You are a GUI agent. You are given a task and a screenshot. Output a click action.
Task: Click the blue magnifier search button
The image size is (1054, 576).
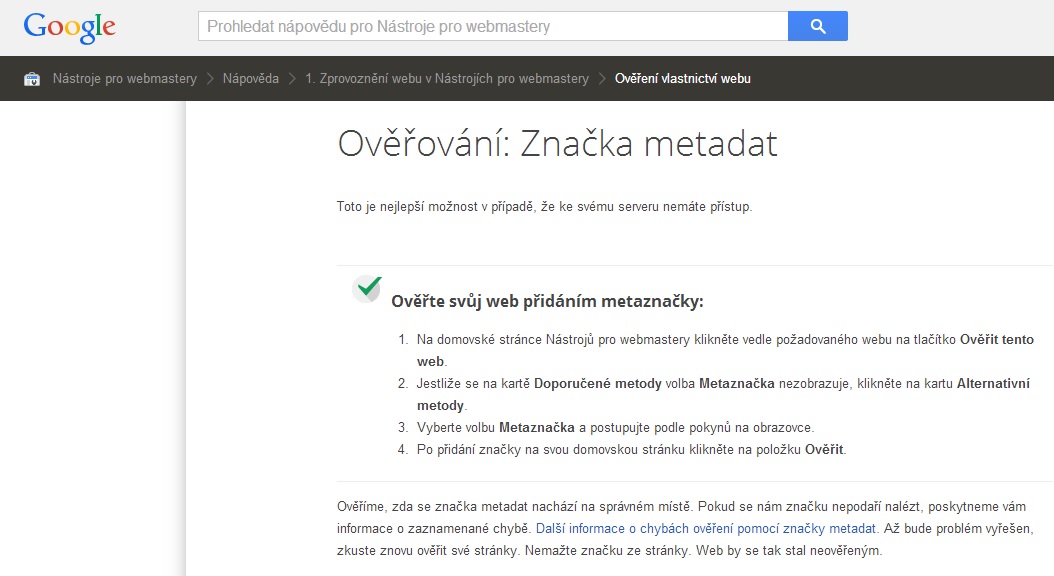tap(817, 26)
